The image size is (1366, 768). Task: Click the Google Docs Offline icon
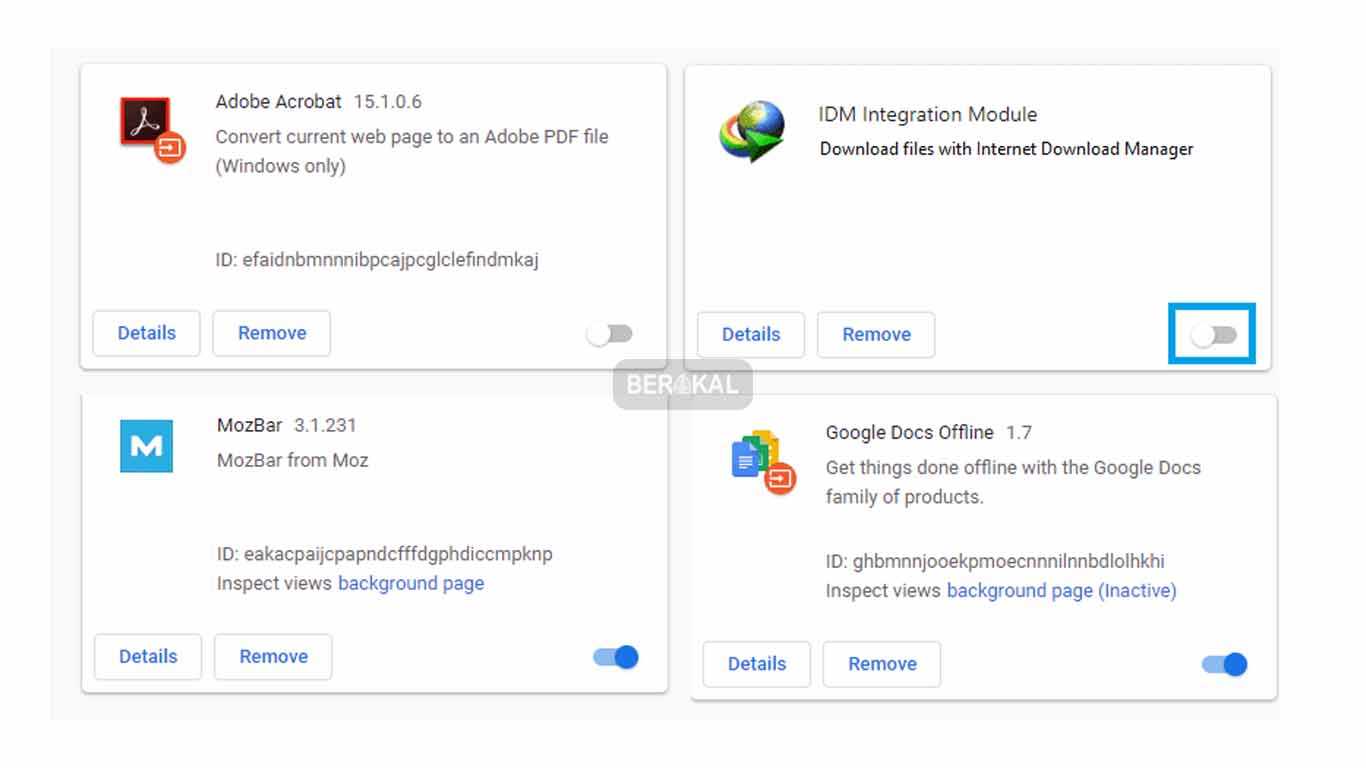click(763, 462)
